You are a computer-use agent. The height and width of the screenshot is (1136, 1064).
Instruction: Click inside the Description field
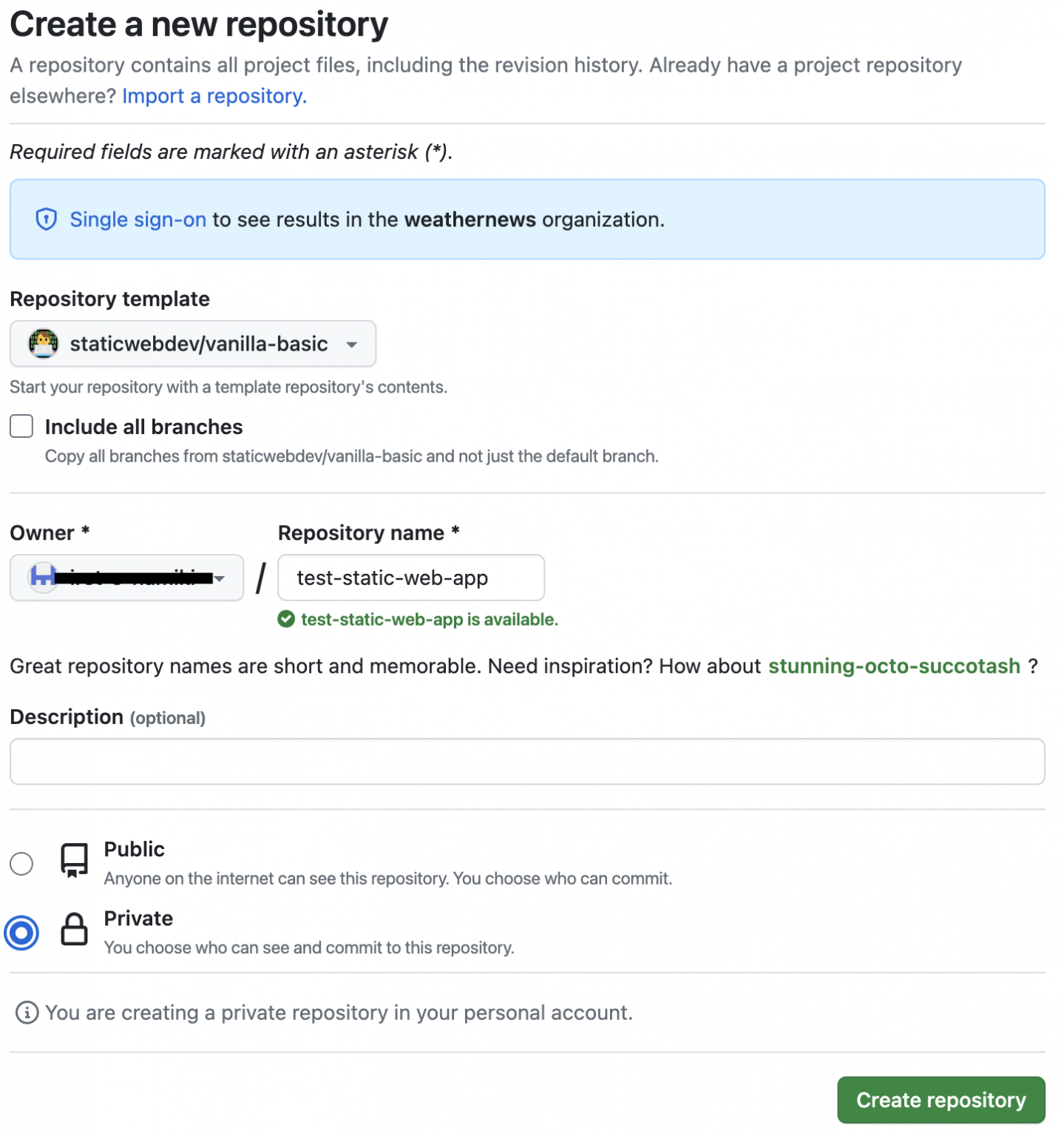(x=527, y=761)
